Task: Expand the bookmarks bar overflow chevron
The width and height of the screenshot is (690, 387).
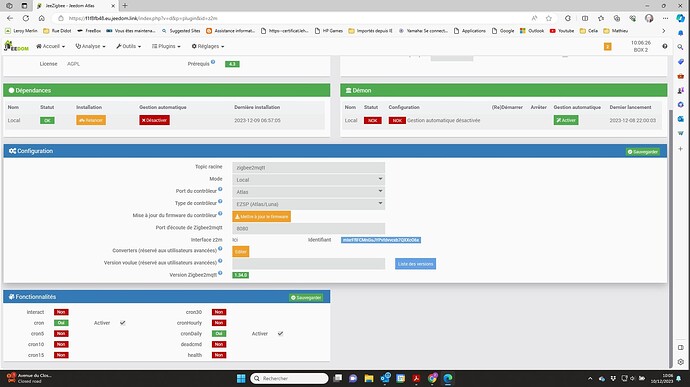Action: tap(664, 31)
